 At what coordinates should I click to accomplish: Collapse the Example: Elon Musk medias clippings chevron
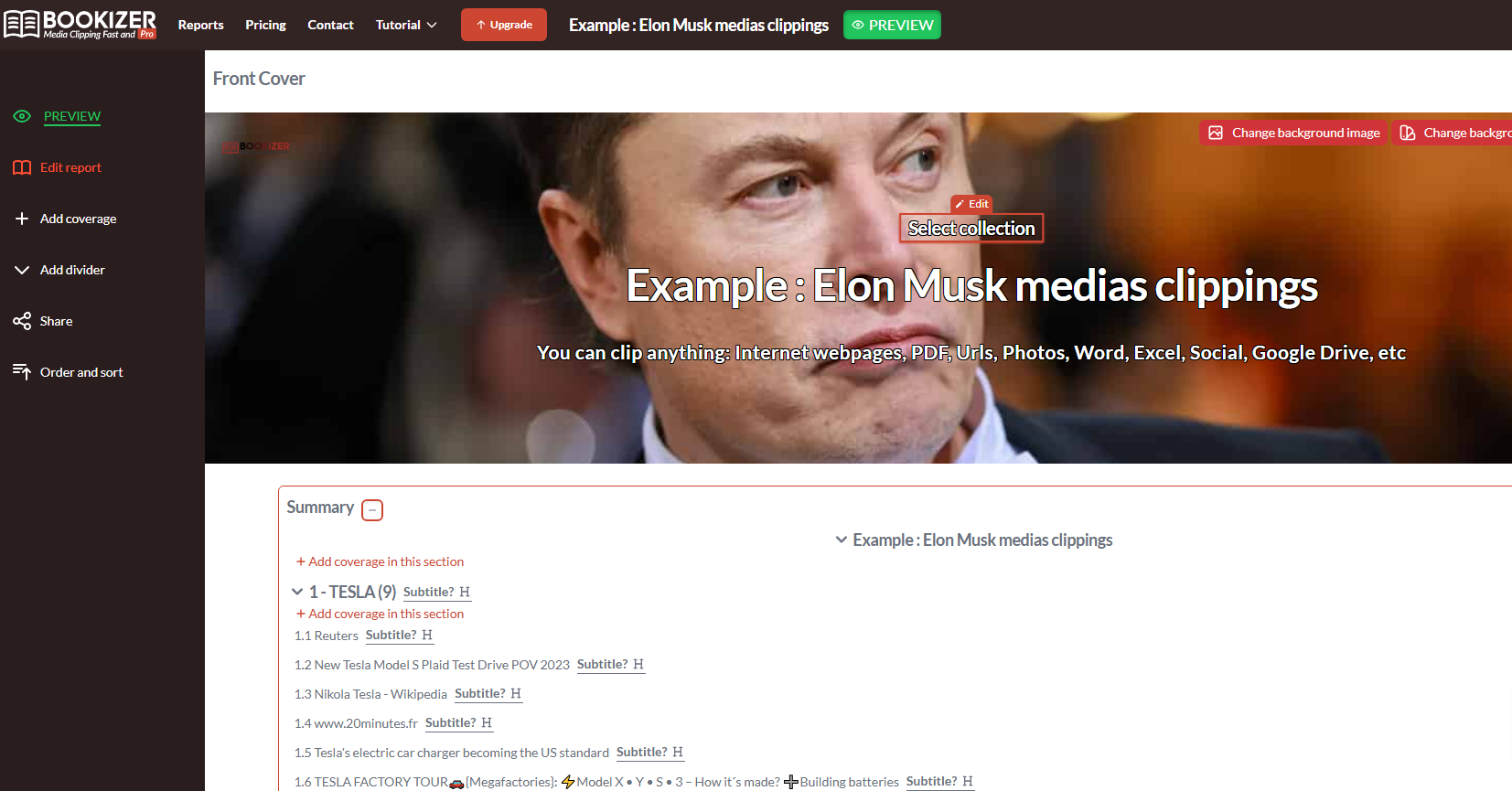click(842, 540)
